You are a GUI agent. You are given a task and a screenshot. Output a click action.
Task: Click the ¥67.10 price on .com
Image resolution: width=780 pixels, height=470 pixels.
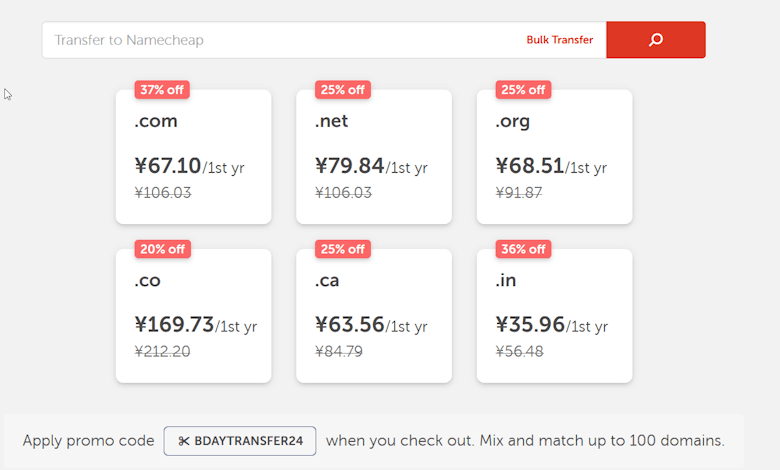pyautogui.click(x=168, y=166)
